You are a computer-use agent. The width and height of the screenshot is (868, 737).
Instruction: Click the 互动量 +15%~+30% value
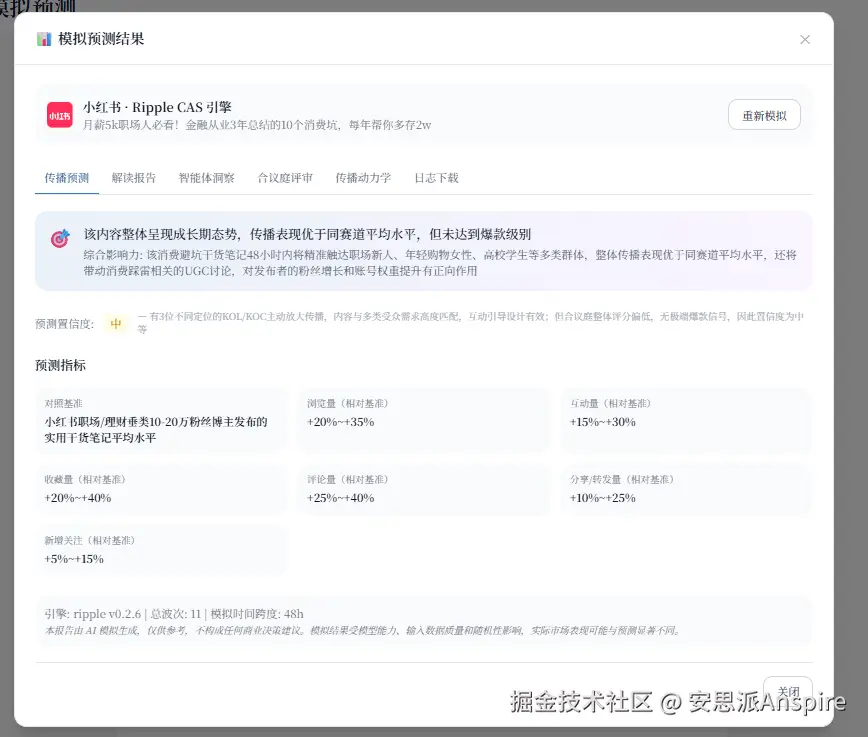click(602, 422)
